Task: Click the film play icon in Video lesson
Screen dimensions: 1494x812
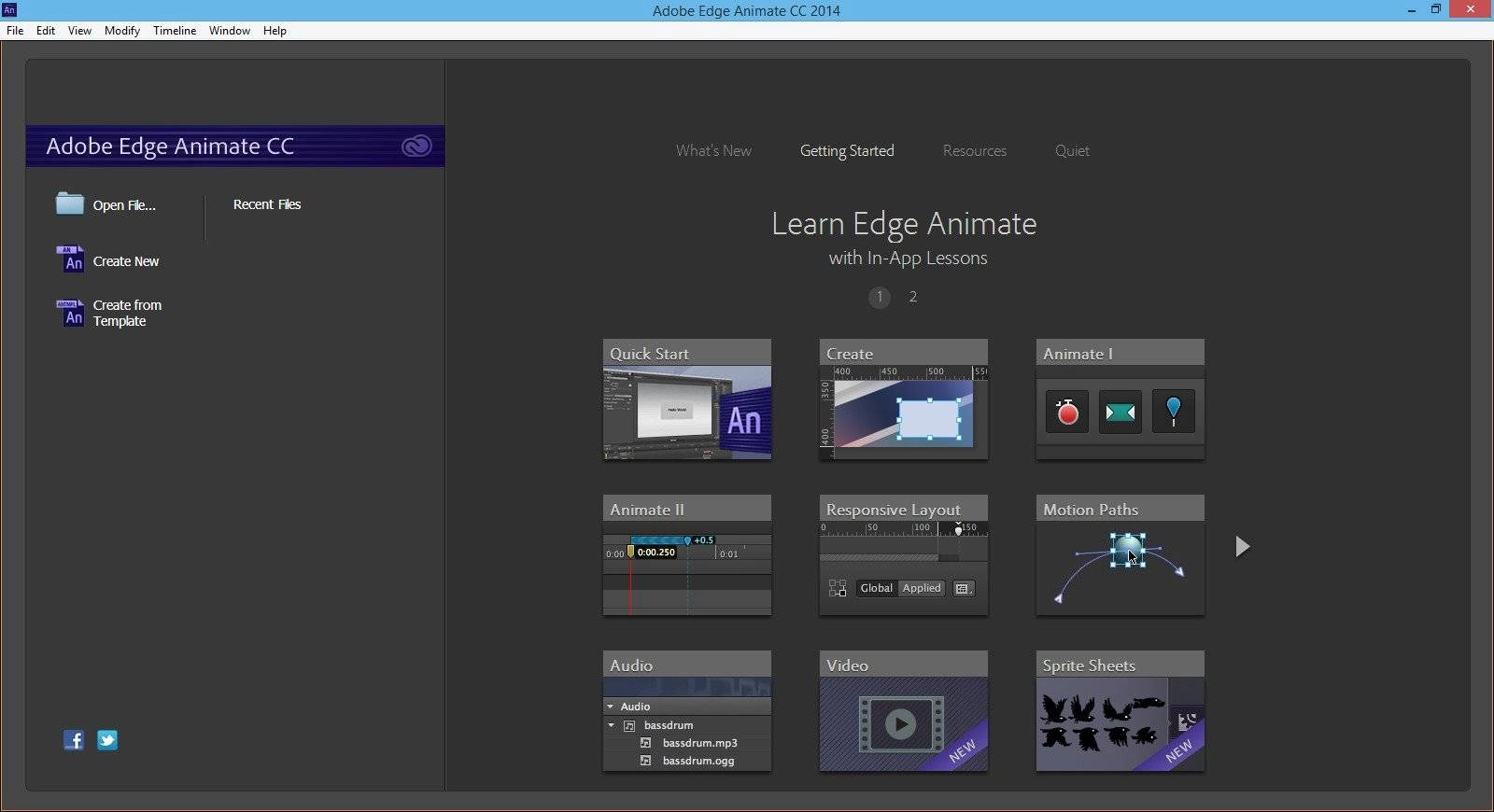Action: pos(901,724)
